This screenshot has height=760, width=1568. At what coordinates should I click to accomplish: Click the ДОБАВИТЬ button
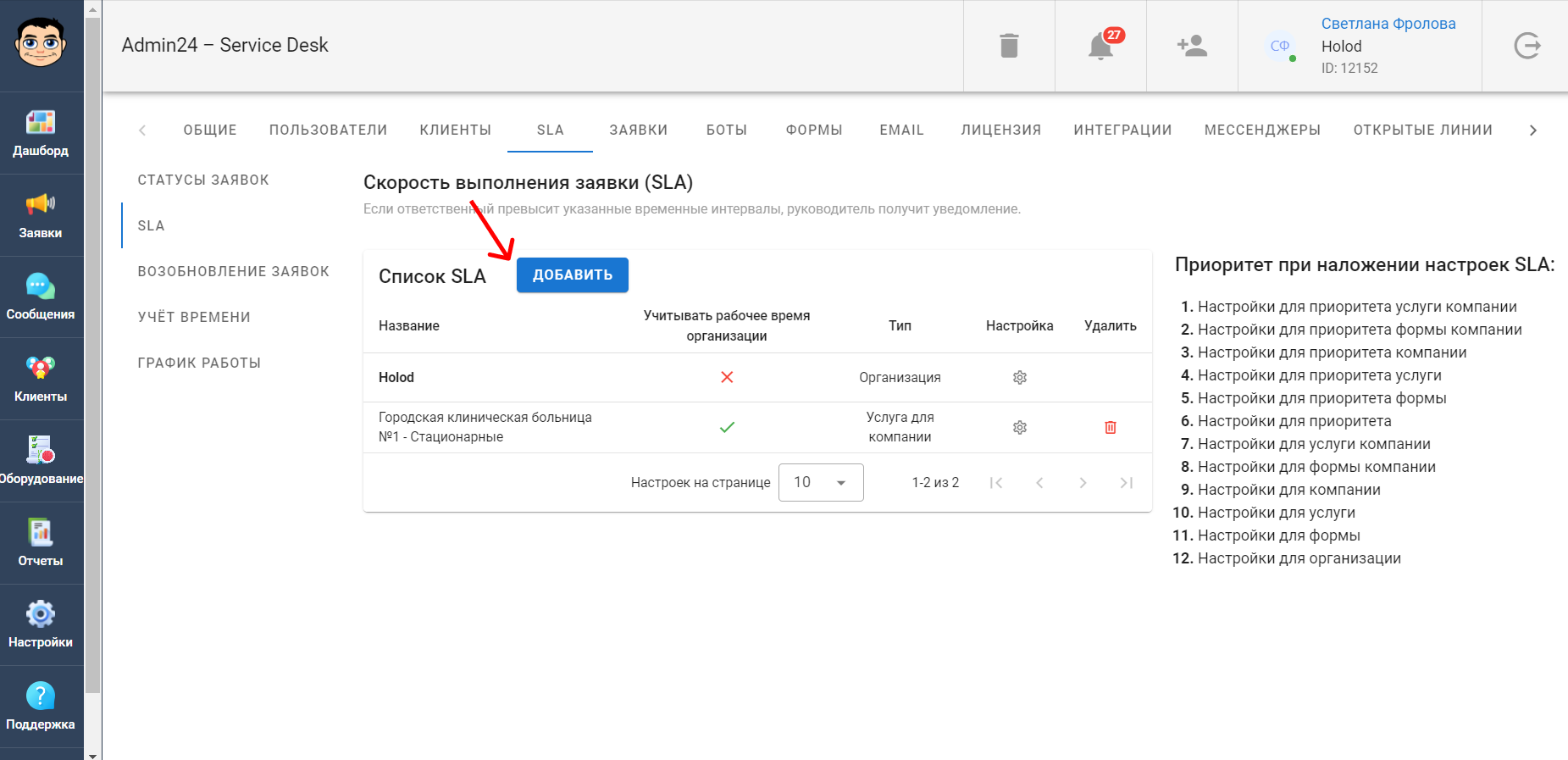573,275
